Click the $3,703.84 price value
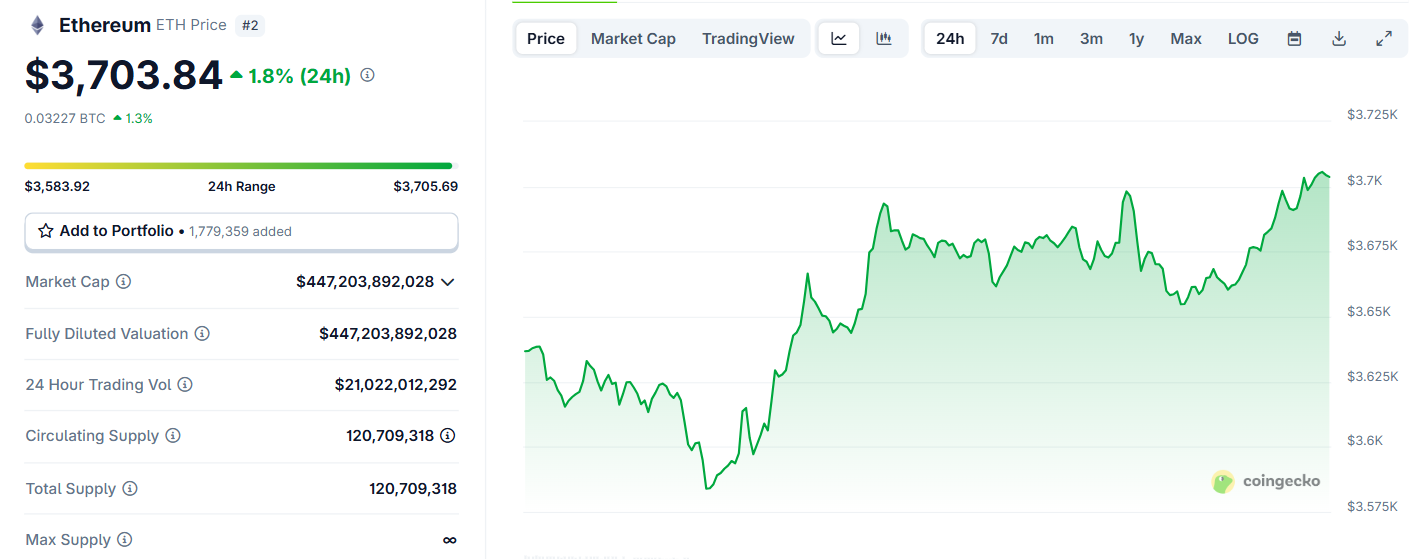 pos(124,76)
